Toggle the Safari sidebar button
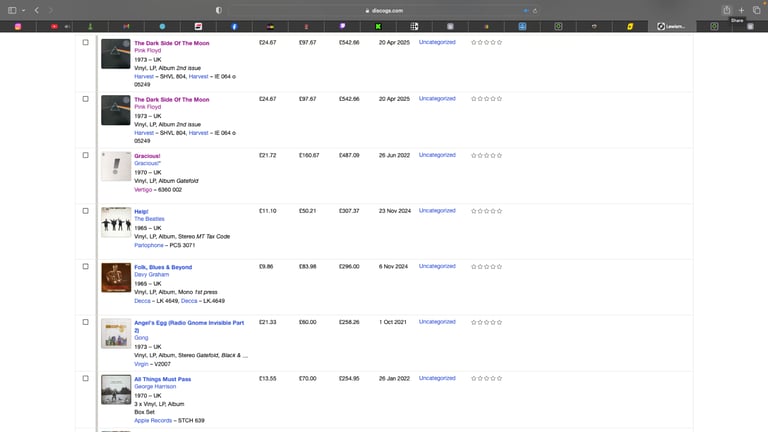768x432 pixels. tap(12, 10)
